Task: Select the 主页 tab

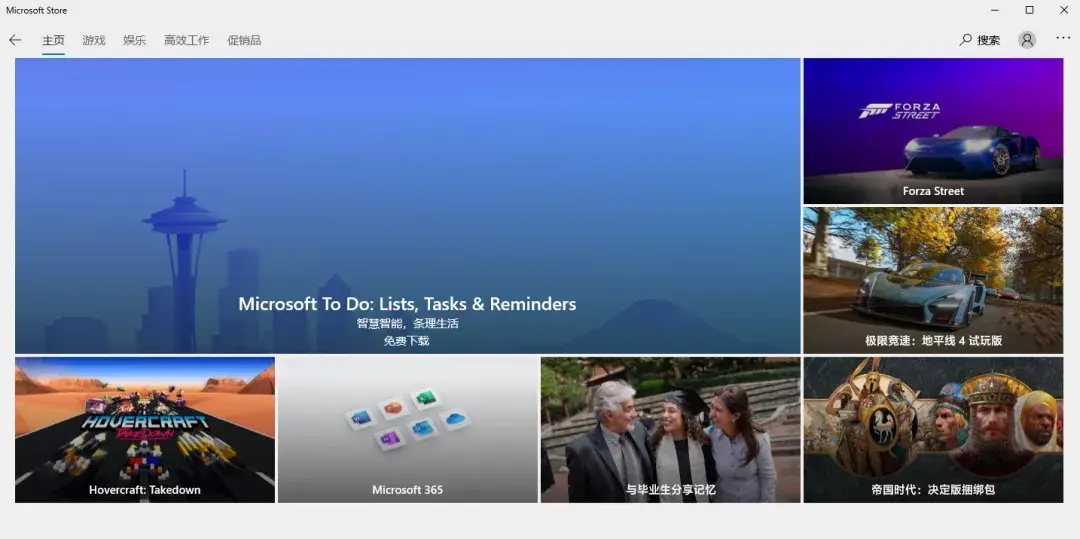Action: pyautogui.click(x=54, y=40)
